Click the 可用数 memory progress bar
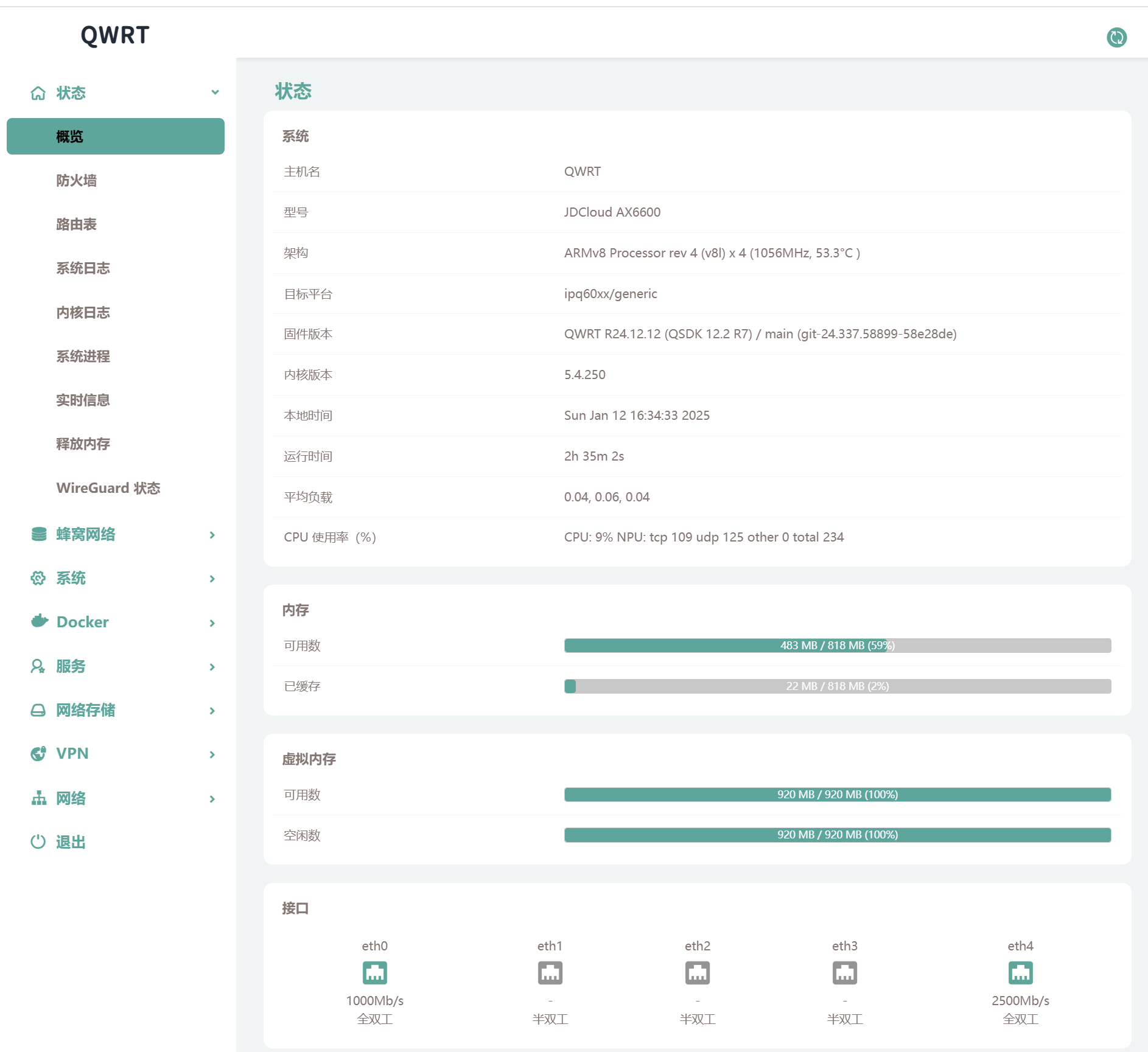The image size is (1148, 1052). point(837,646)
